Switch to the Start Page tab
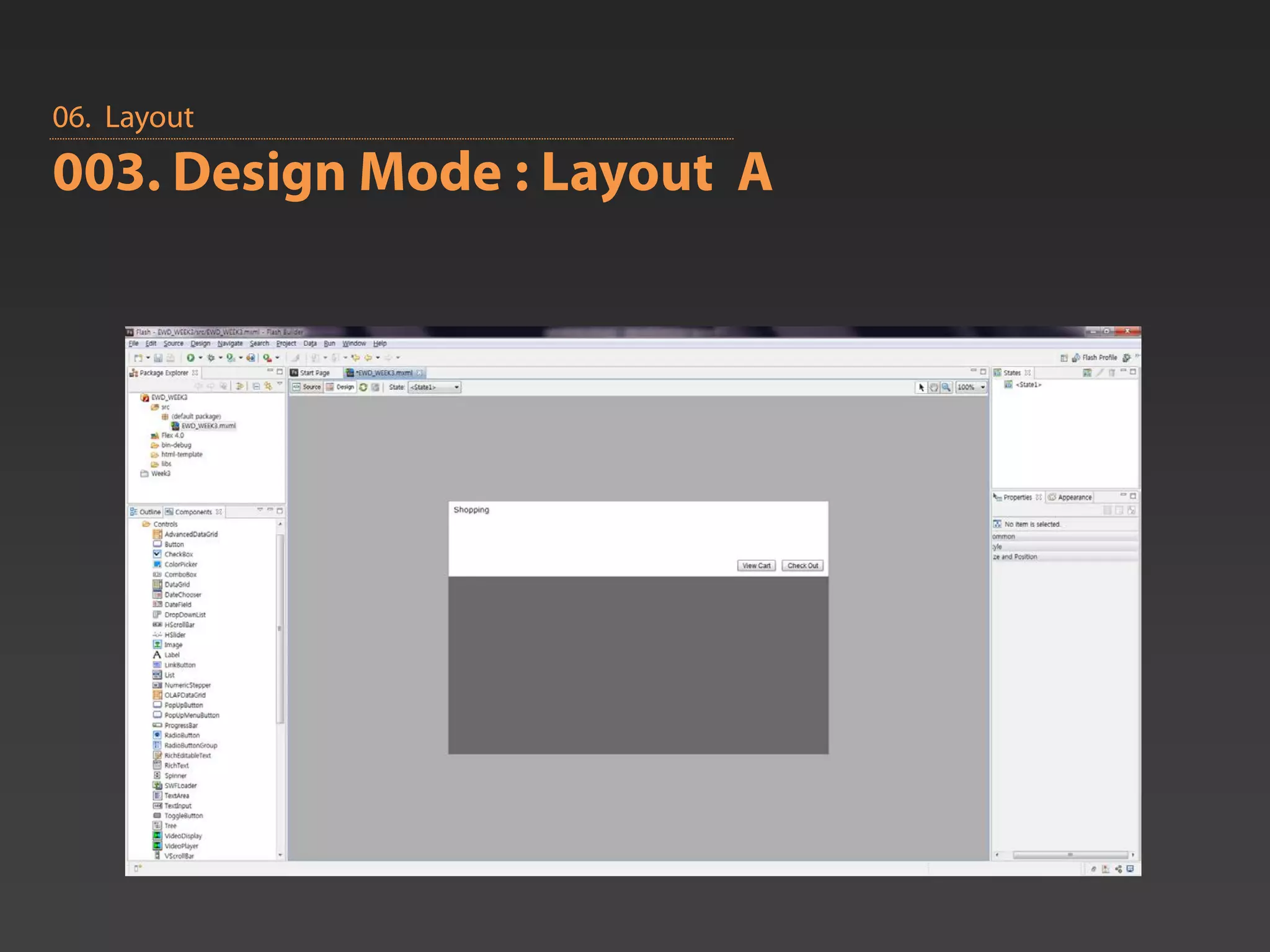Image resolution: width=1270 pixels, height=952 pixels. pos(311,372)
